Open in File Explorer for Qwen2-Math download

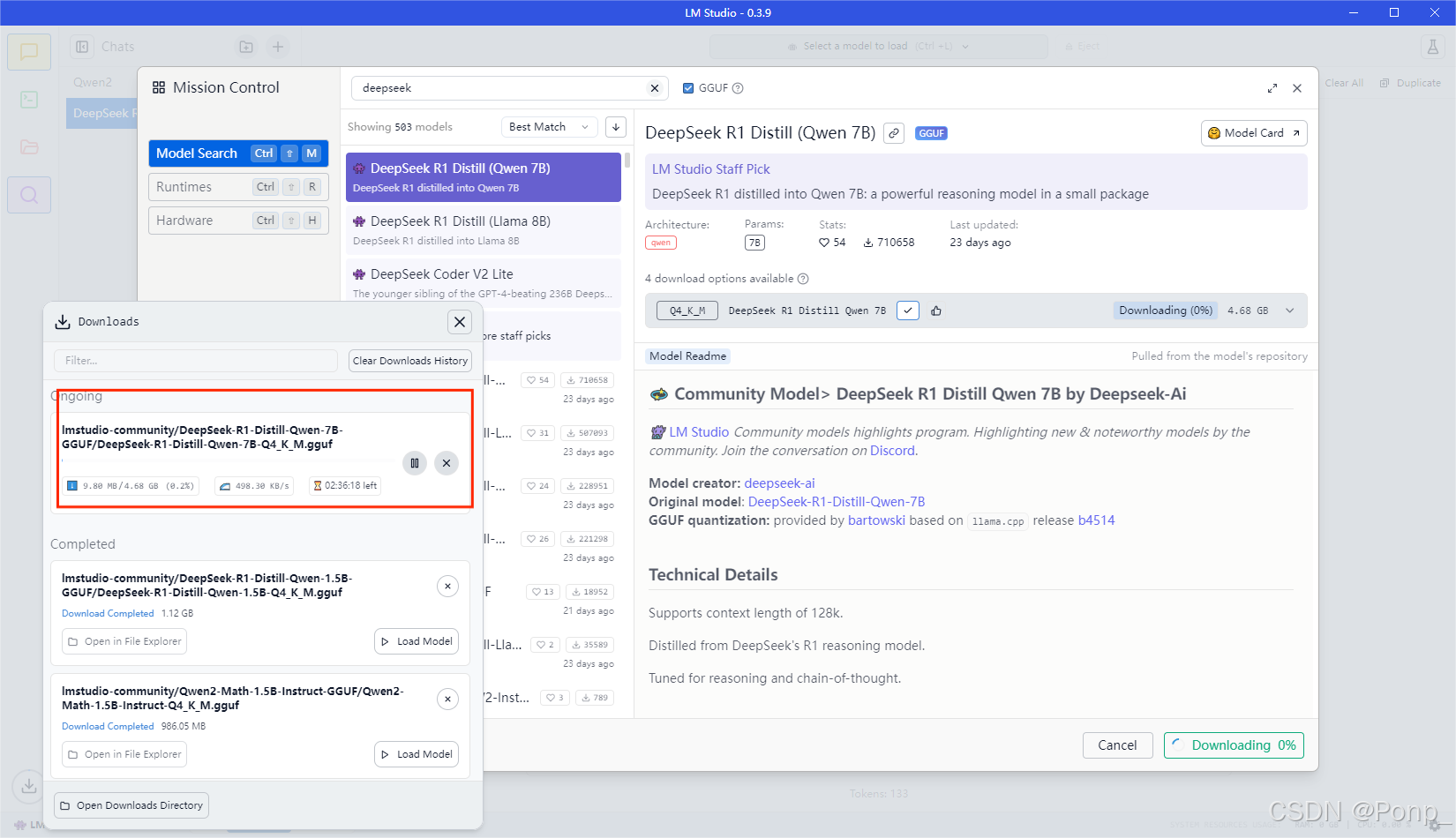pyautogui.click(x=124, y=754)
